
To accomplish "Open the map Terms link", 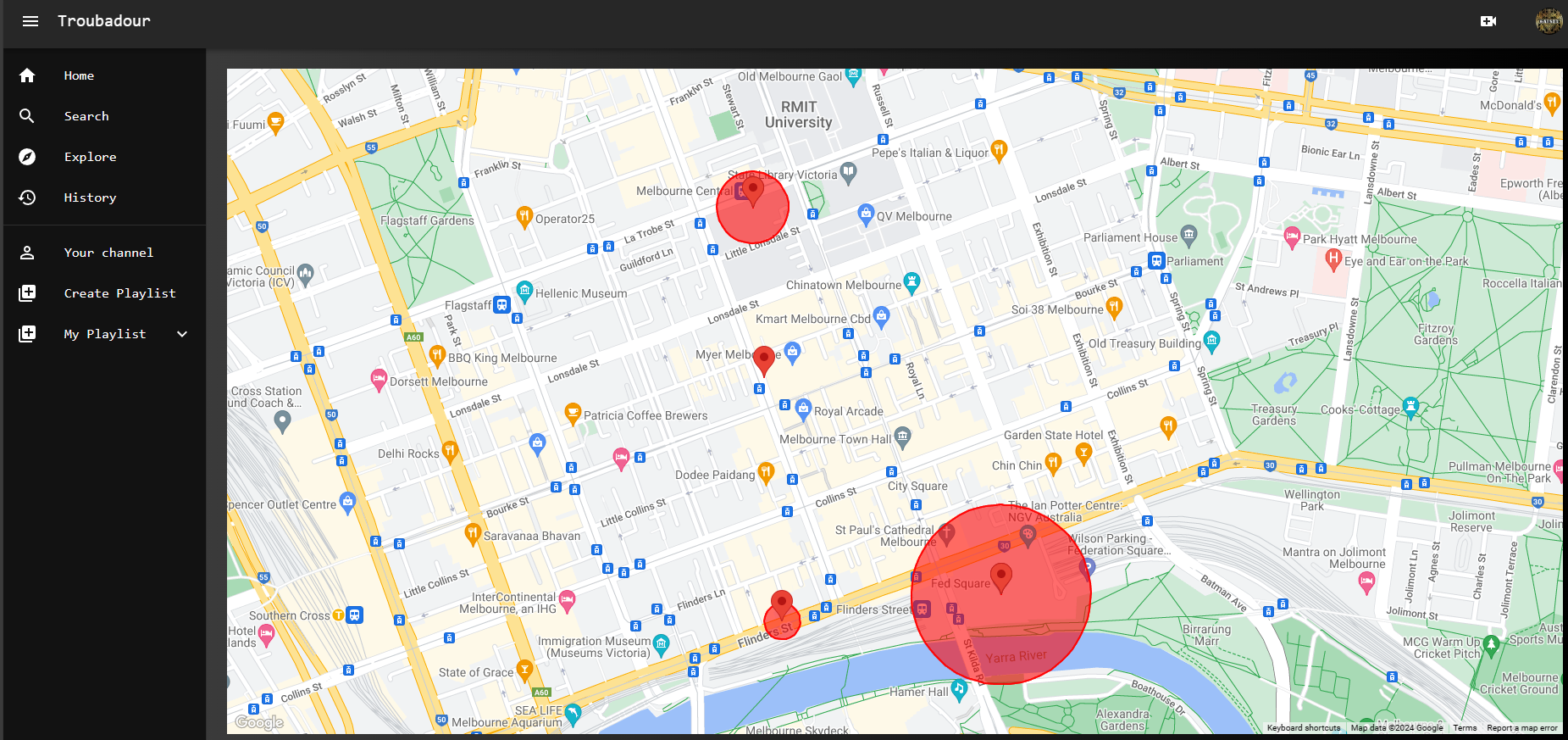I will [x=1465, y=728].
